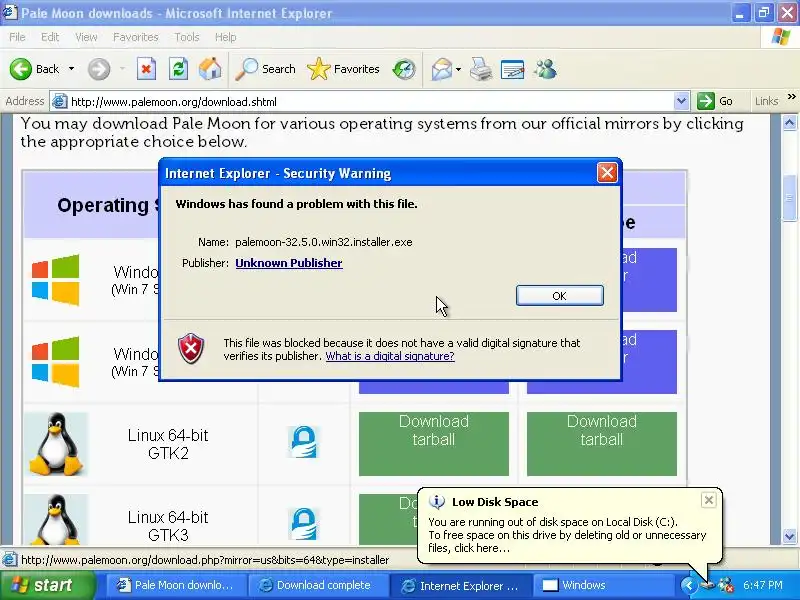The height and width of the screenshot is (600, 800).
Task: Click the lock icon in GTK2 row
Action: point(304,442)
